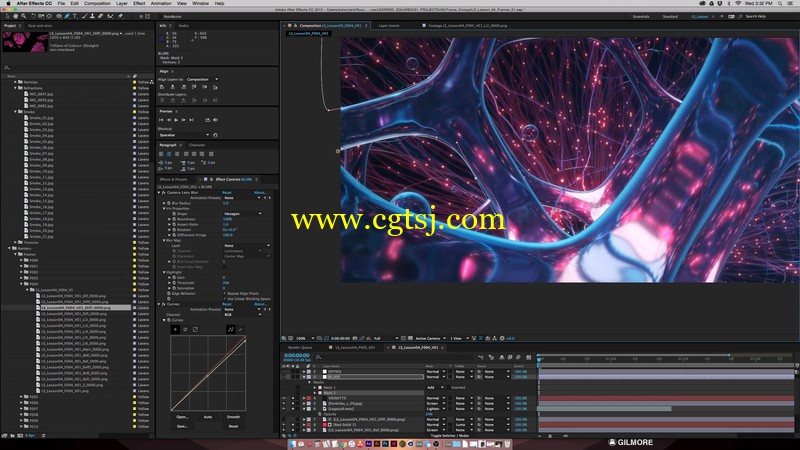The width and height of the screenshot is (800, 450).
Task: Expand Mask 1 properties in timeline
Action: click(x=315, y=387)
